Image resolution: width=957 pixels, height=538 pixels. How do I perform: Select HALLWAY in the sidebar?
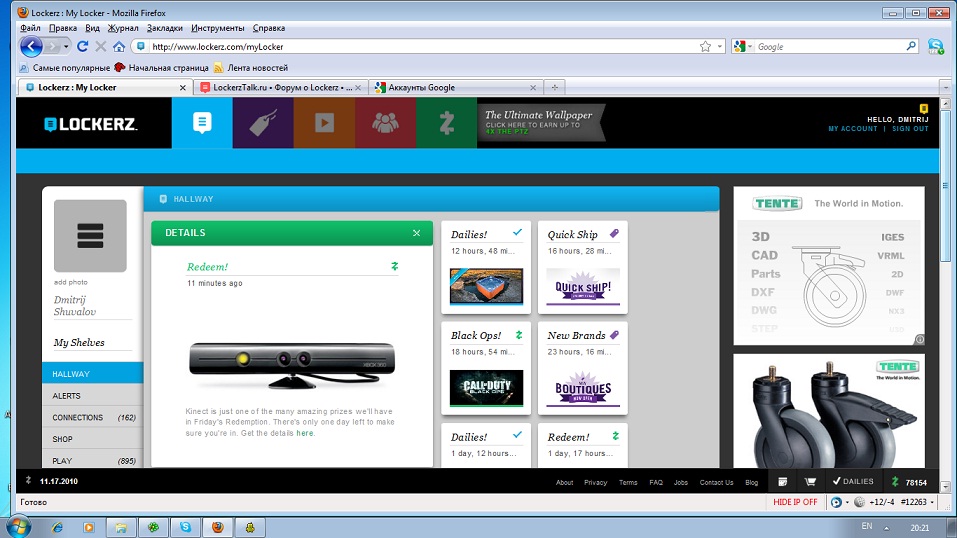[x=93, y=373]
